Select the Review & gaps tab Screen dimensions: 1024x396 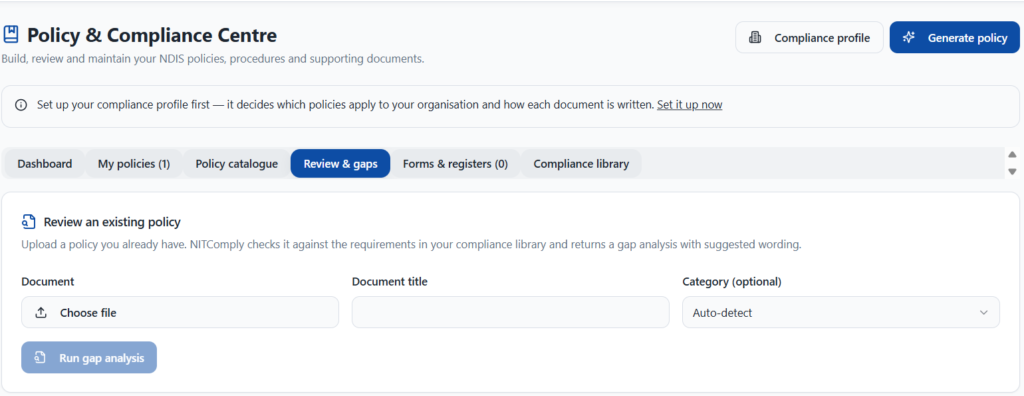340,163
